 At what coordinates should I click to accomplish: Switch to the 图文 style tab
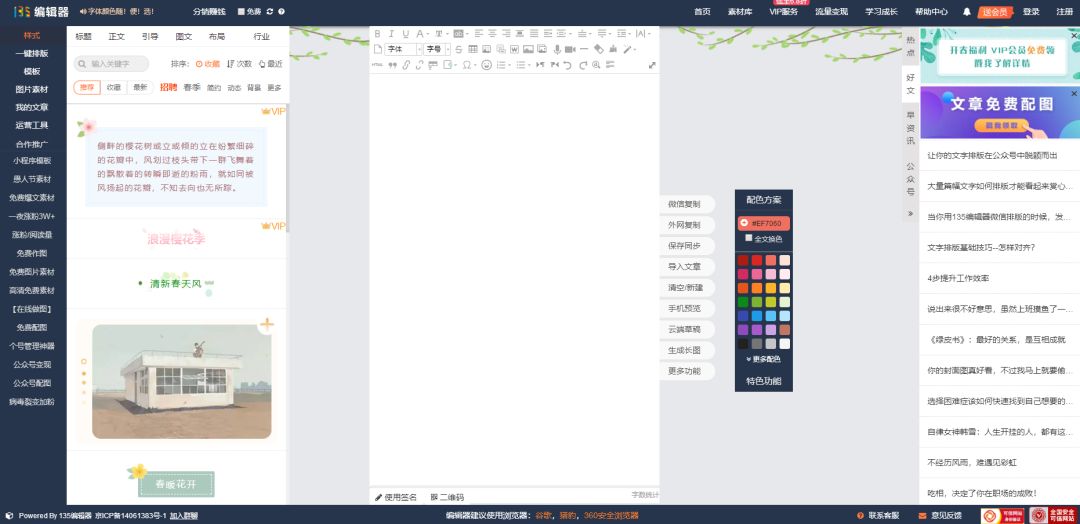[x=183, y=36]
